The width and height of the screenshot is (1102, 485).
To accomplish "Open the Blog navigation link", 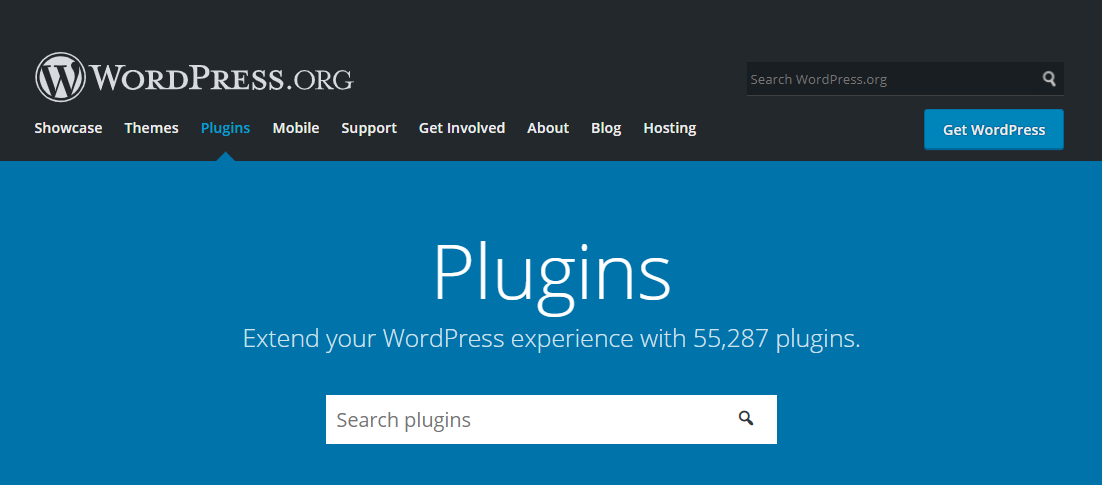I will coord(606,128).
